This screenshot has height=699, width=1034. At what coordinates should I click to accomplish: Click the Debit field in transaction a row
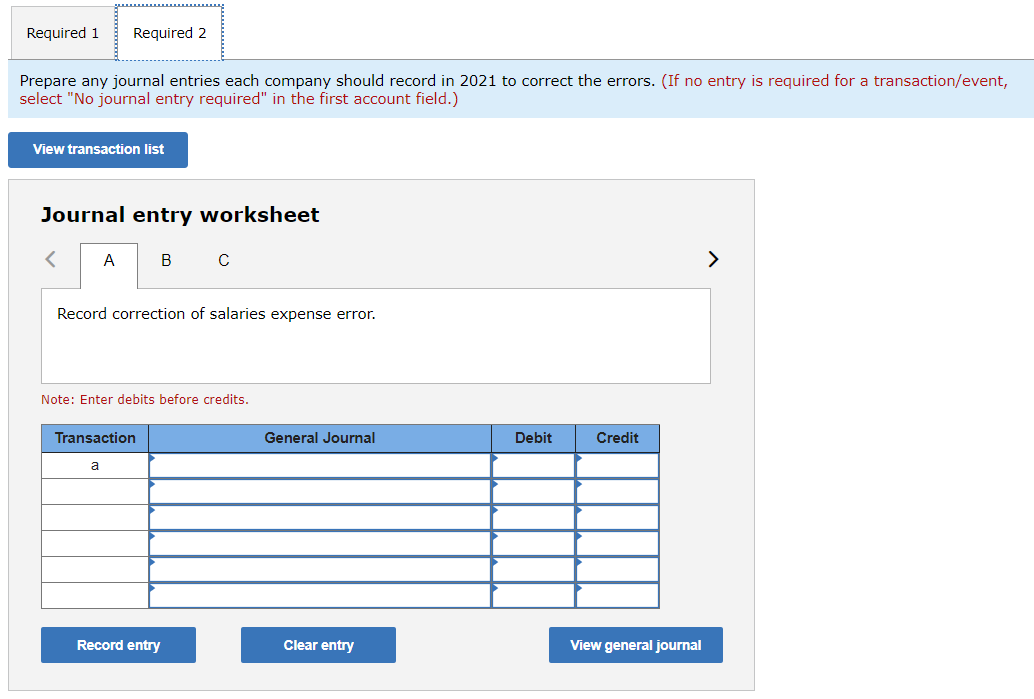[533, 466]
